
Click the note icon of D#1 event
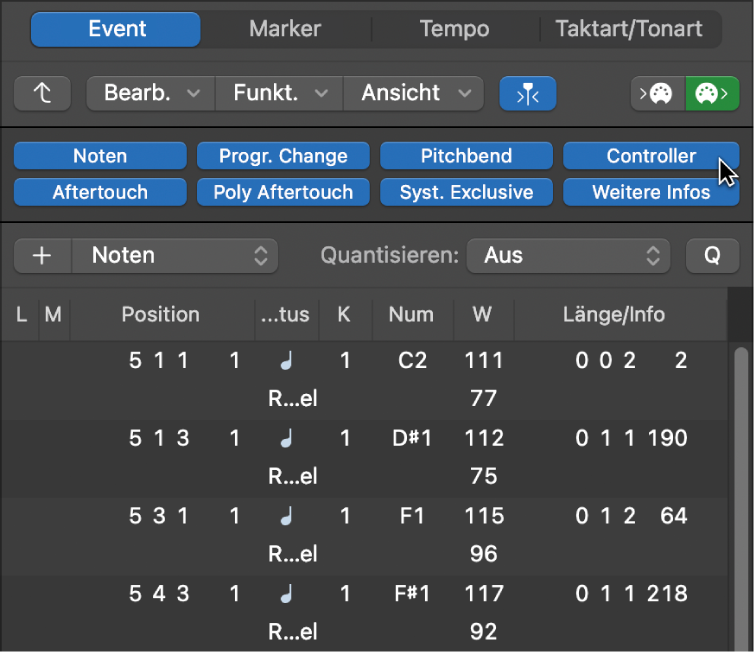point(287,438)
